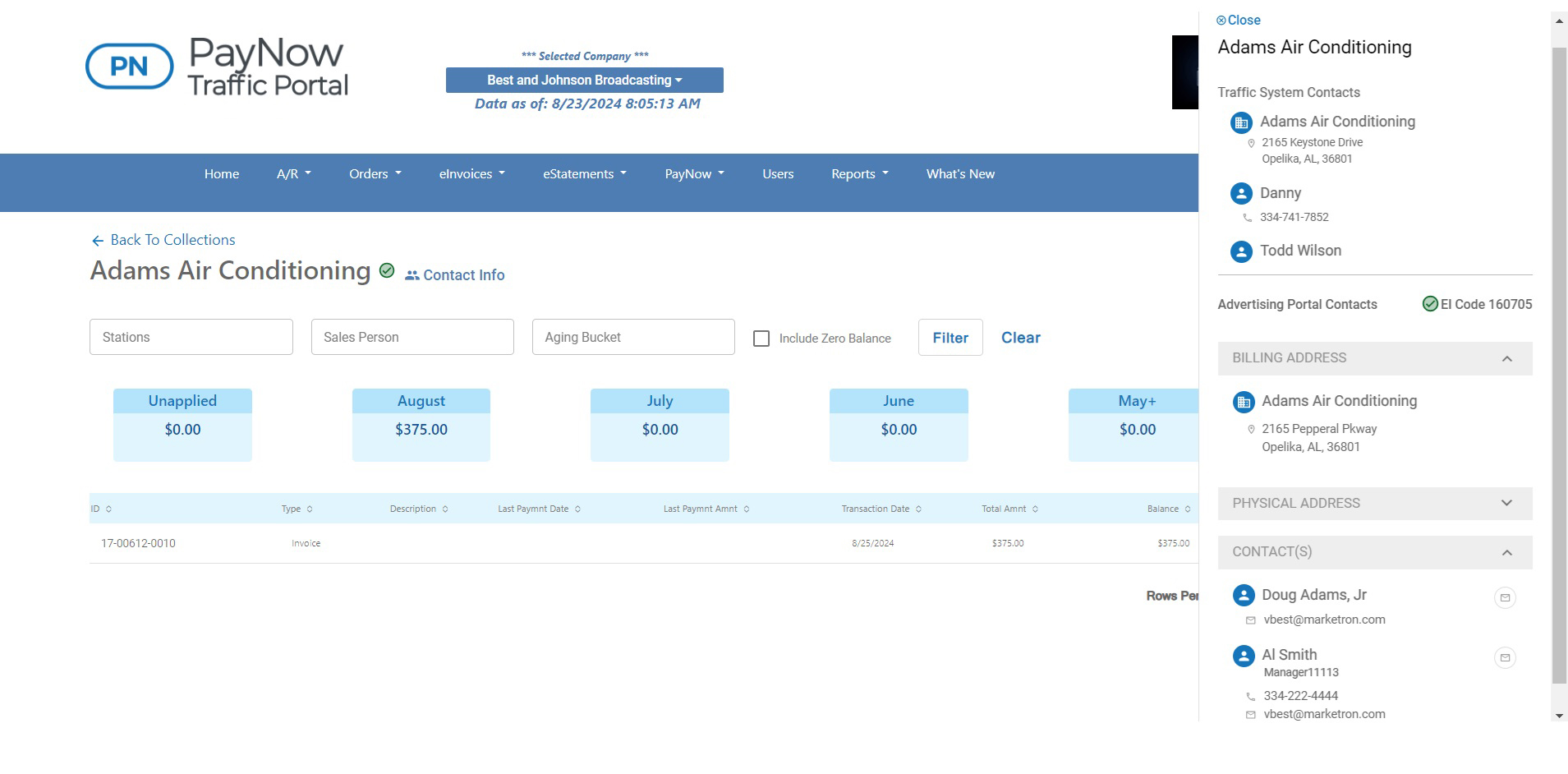Image resolution: width=1568 pixels, height=774 pixels.
Task: Click the 334-222-4444 phone number
Action: point(1301,696)
